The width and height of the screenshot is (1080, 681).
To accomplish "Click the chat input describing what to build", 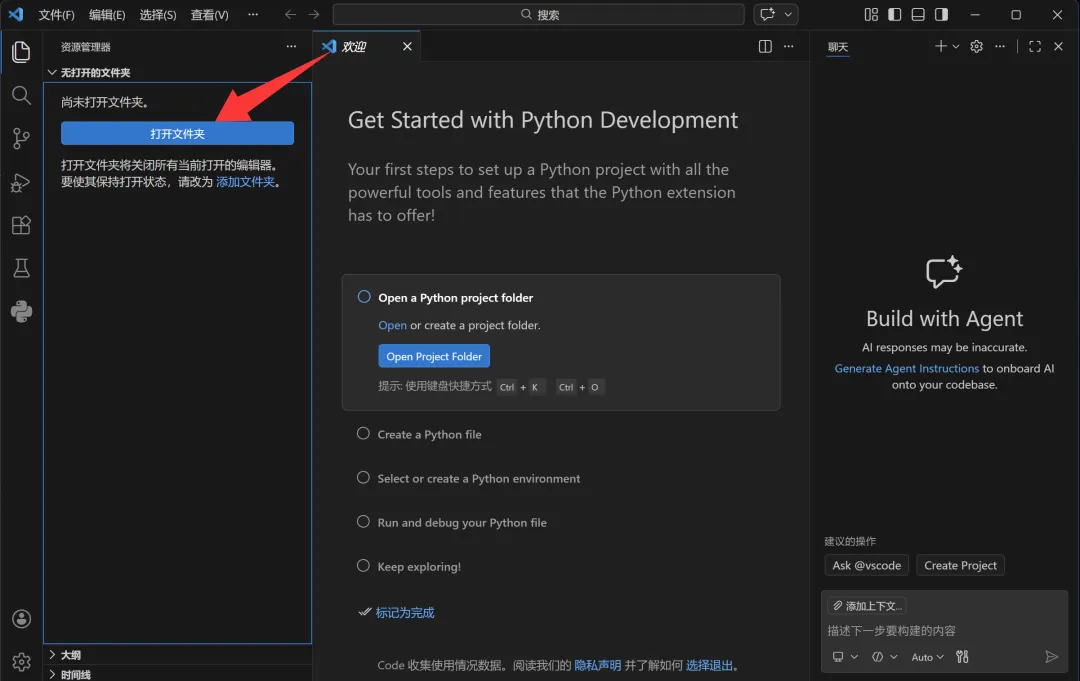I will 944,631.
